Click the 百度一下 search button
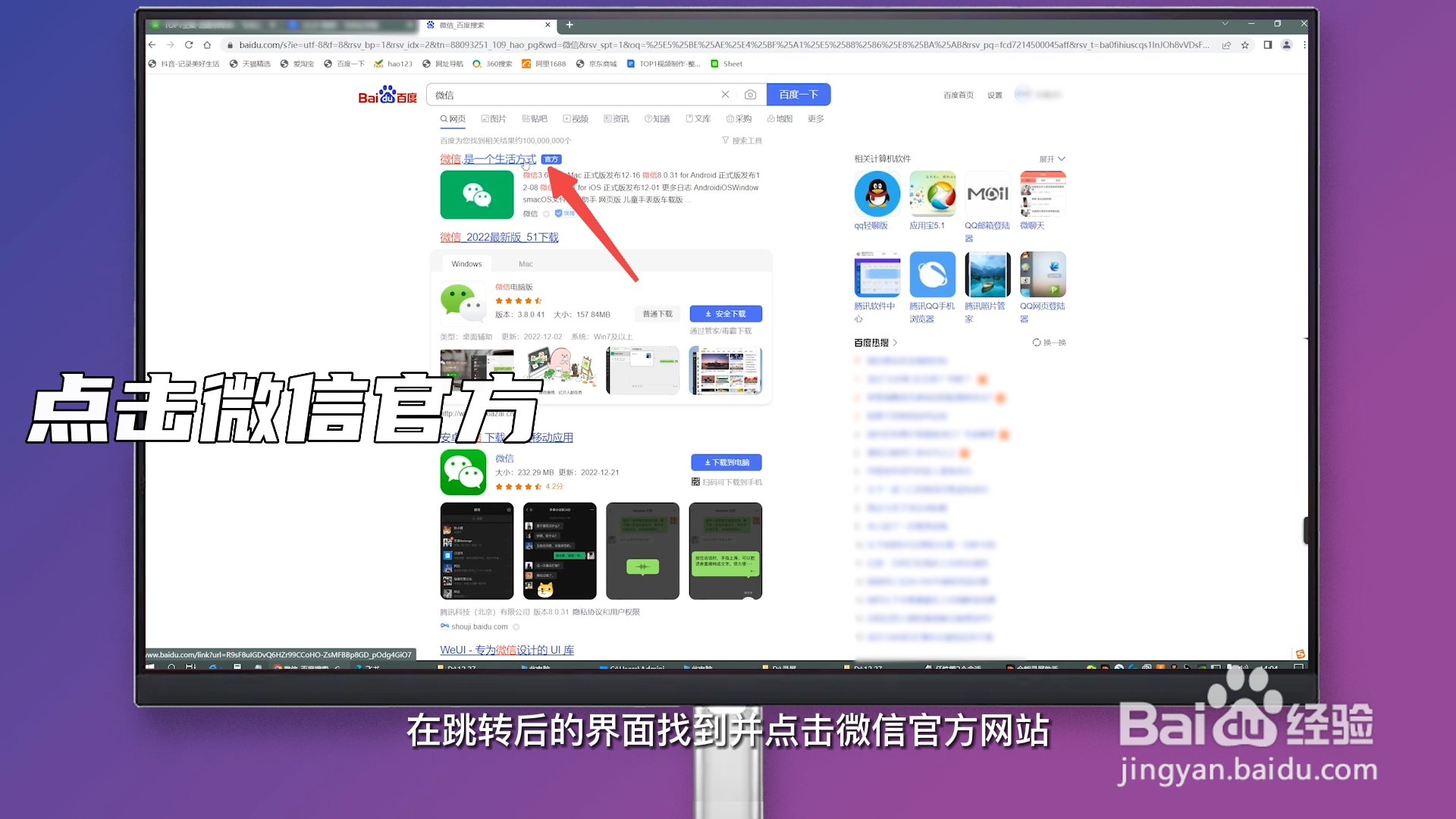The image size is (1456, 819). pos(799,94)
